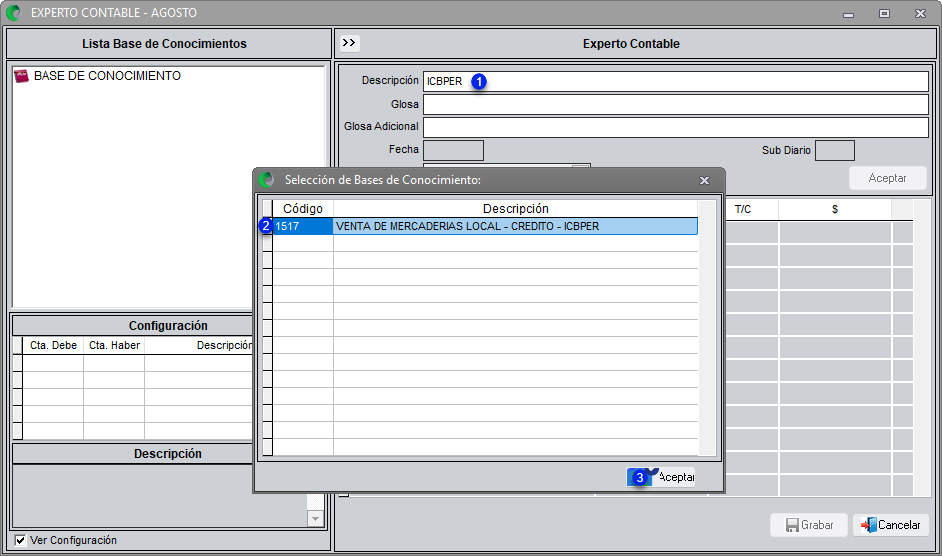Click the Cancelar exit door icon

[869, 525]
